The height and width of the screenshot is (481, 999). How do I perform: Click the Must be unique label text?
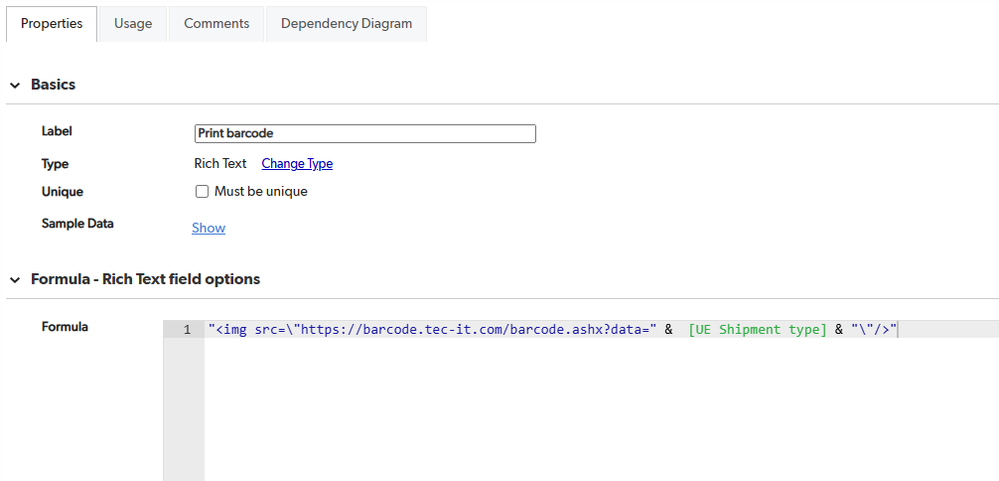[260, 192]
